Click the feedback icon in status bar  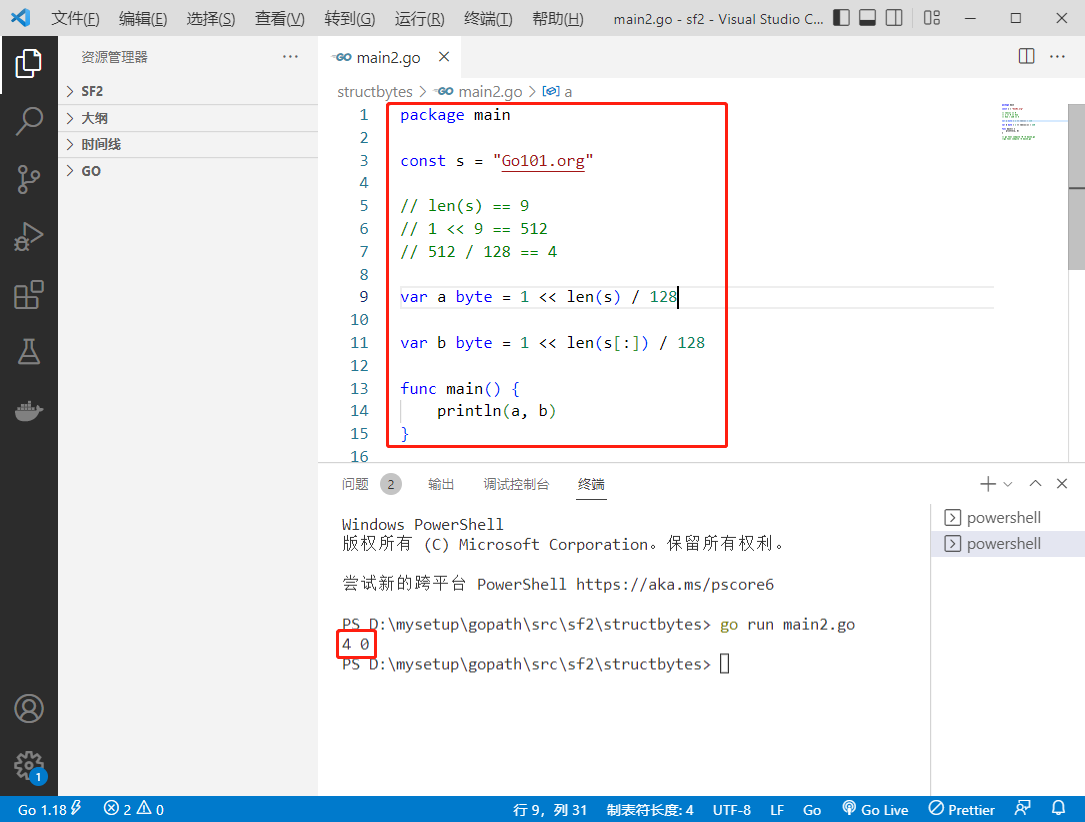coord(1022,809)
